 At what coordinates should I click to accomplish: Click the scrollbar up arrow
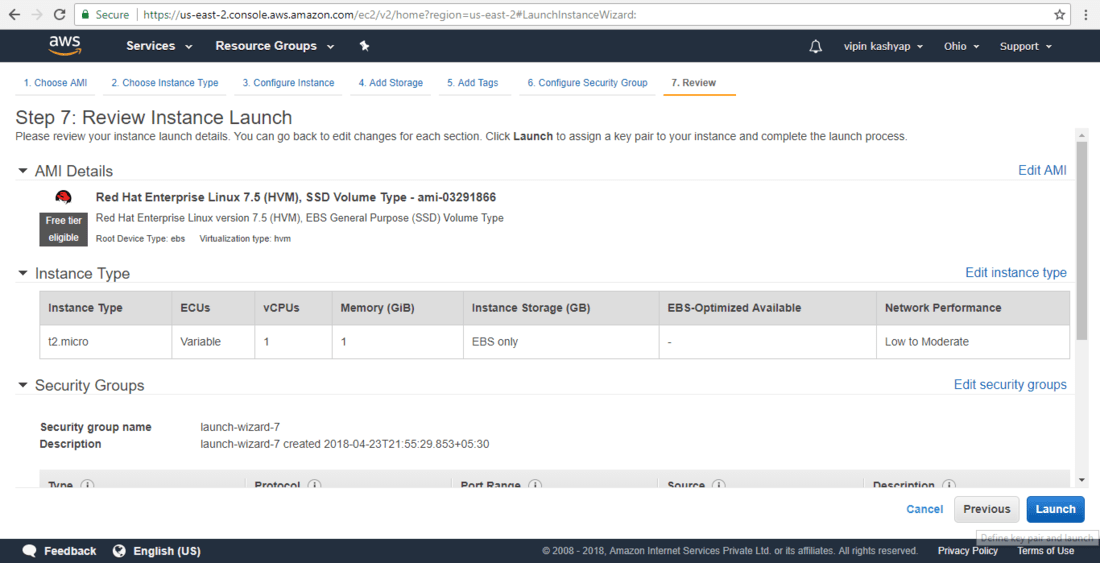pos(1081,135)
